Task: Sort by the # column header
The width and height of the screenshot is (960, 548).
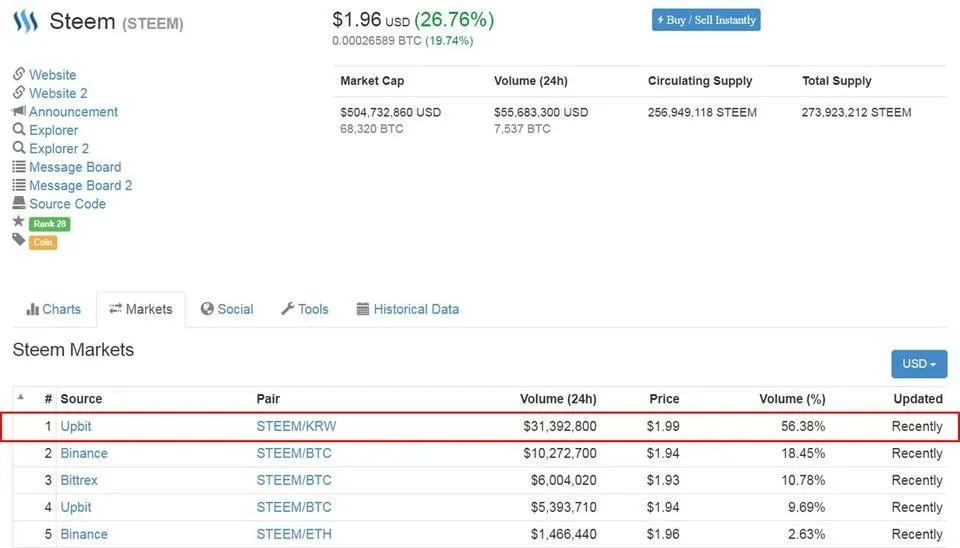Action: [48, 399]
